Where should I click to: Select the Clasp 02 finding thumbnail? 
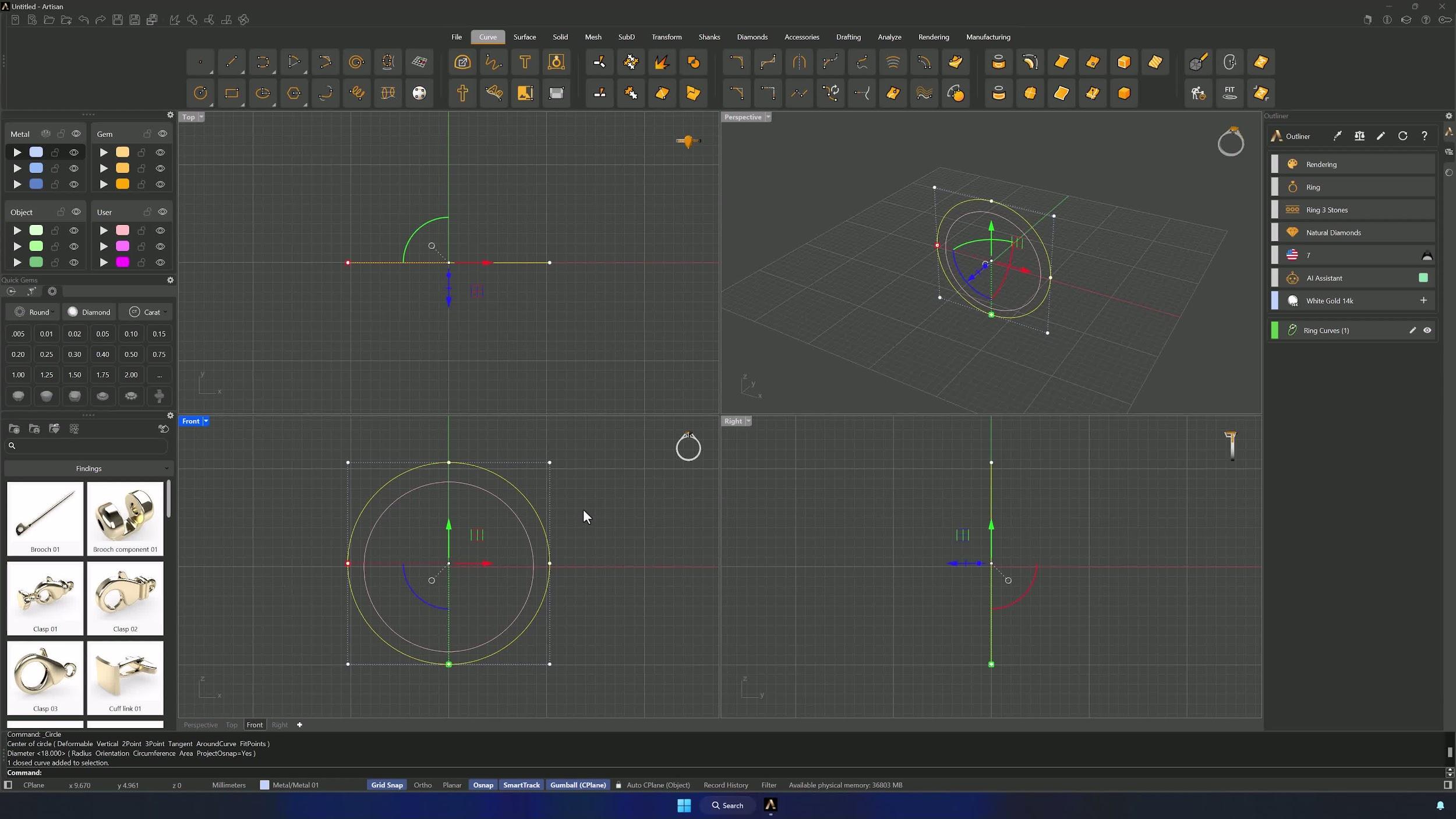[x=125, y=598]
